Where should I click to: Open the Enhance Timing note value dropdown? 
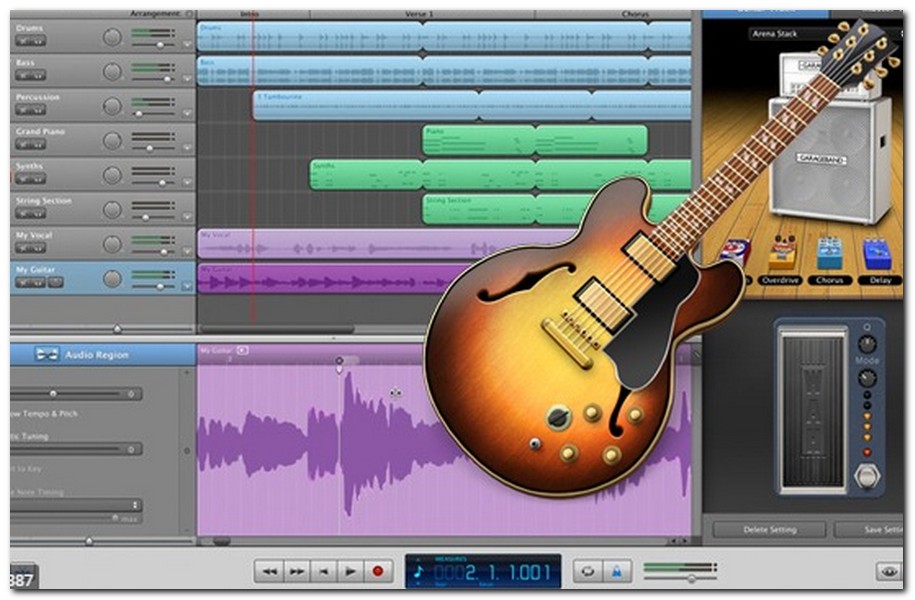[135, 504]
